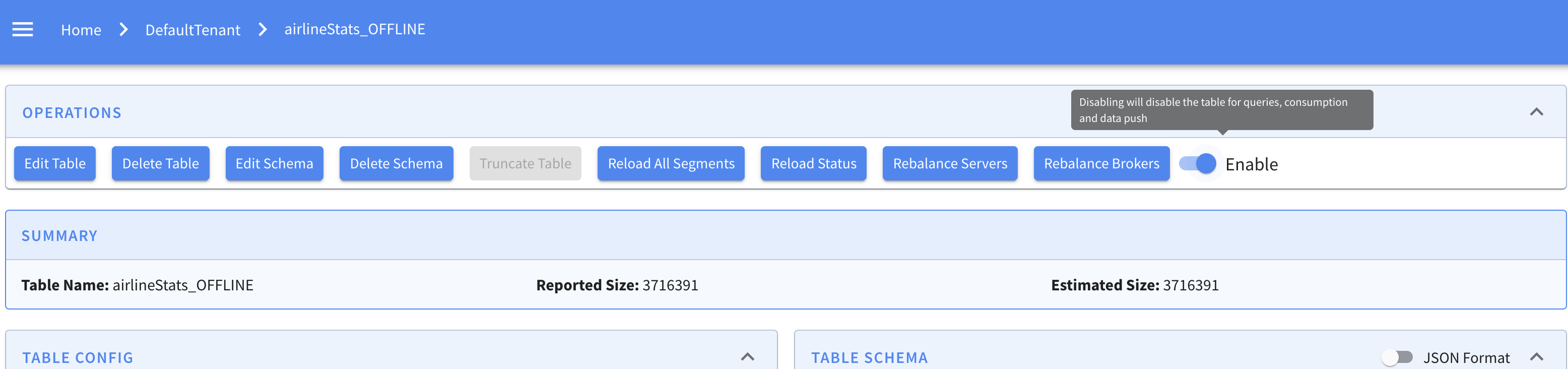
Task: Select the Reported Size value 3716391
Action: (x=670, y=285)
